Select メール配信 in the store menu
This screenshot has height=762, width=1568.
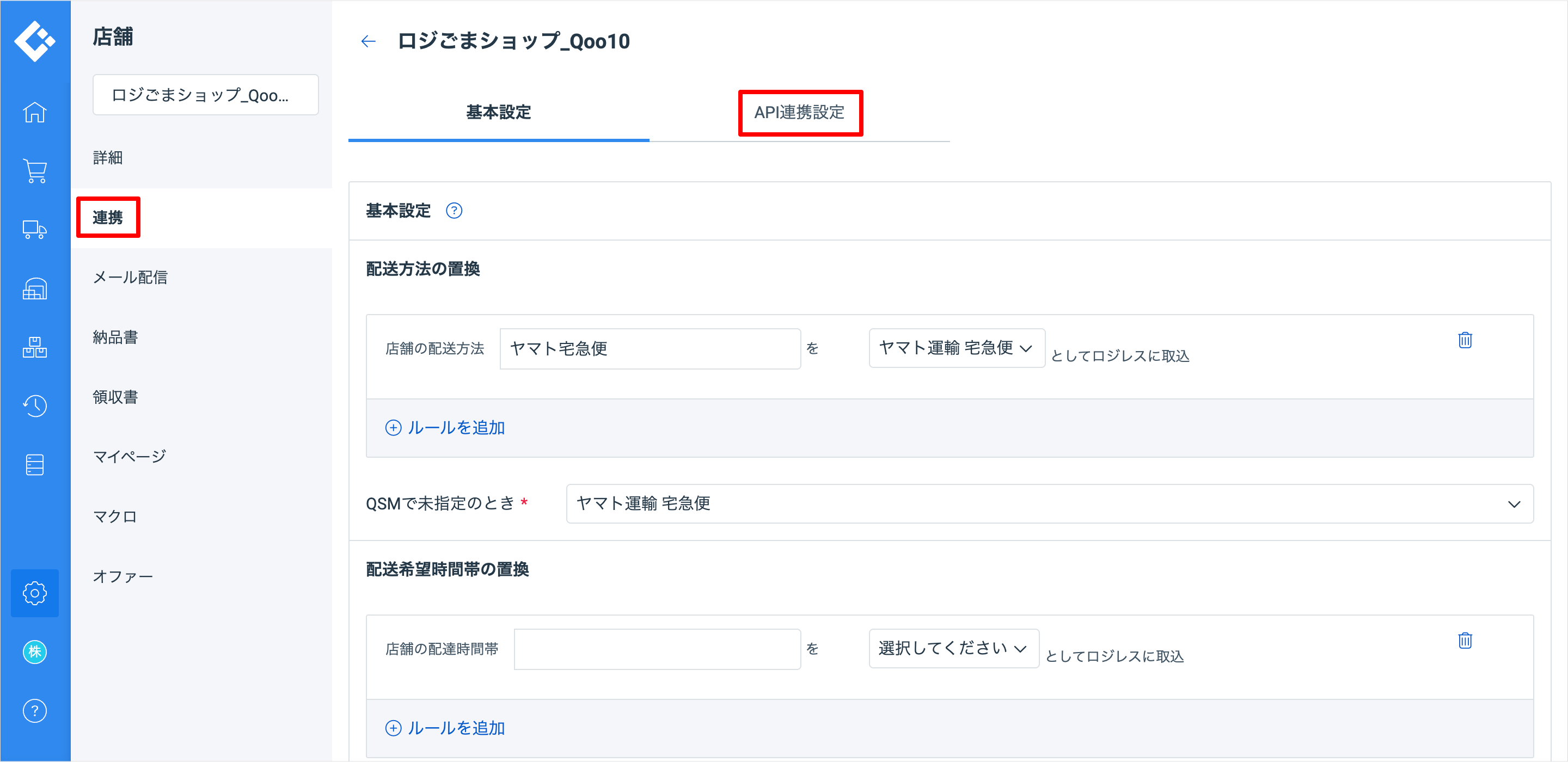(130, 278)
